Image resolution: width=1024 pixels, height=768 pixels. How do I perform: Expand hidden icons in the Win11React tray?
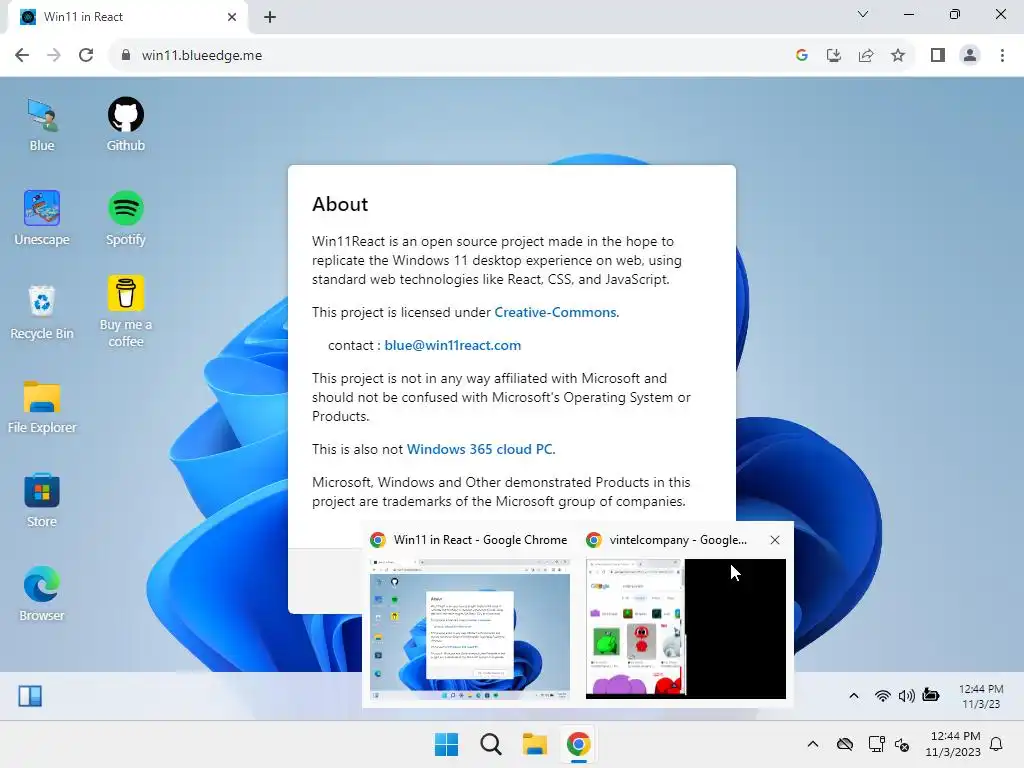854,696
